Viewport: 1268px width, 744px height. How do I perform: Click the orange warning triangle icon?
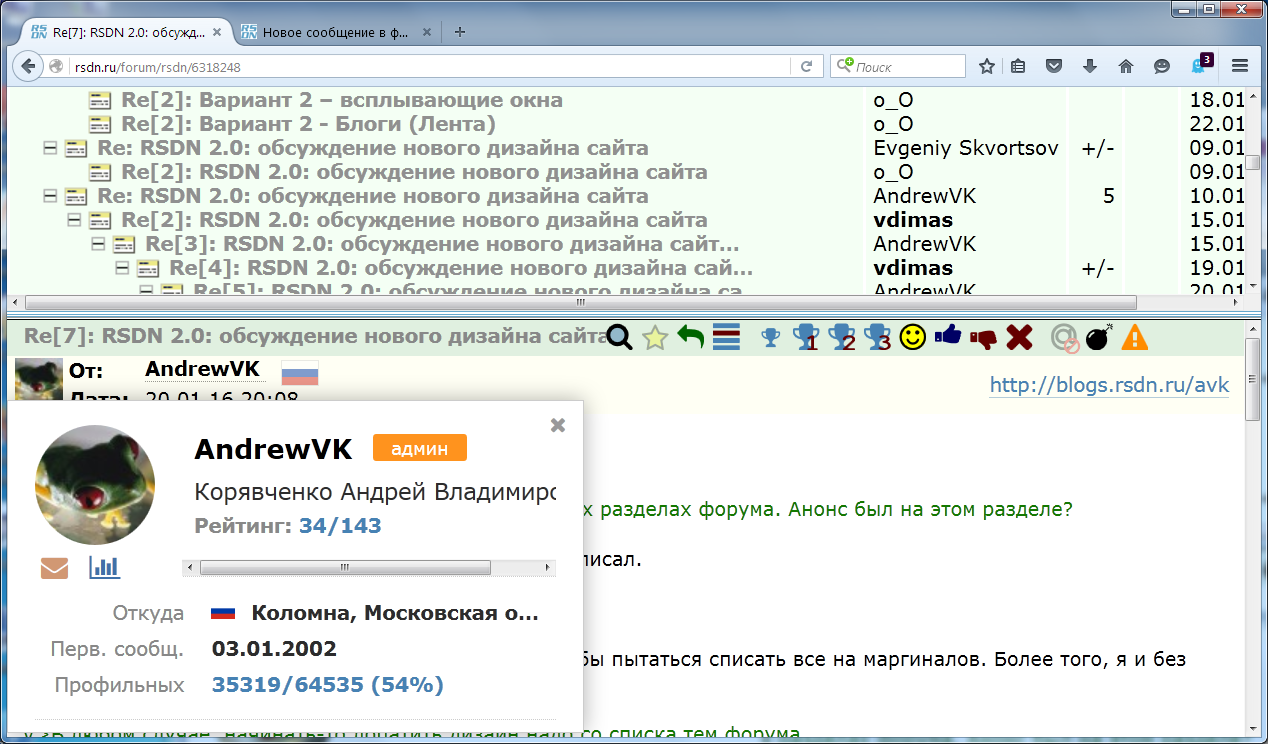1134,338
